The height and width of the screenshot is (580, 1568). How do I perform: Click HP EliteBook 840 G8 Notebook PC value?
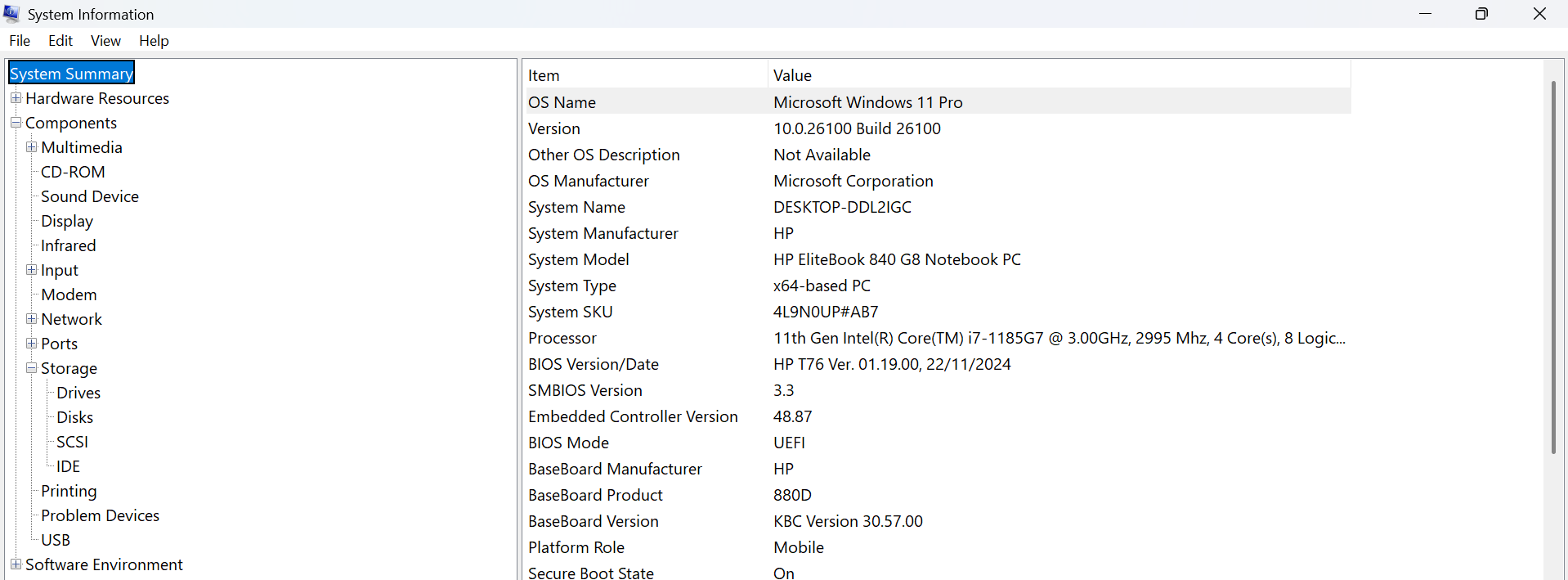point(897,259)
